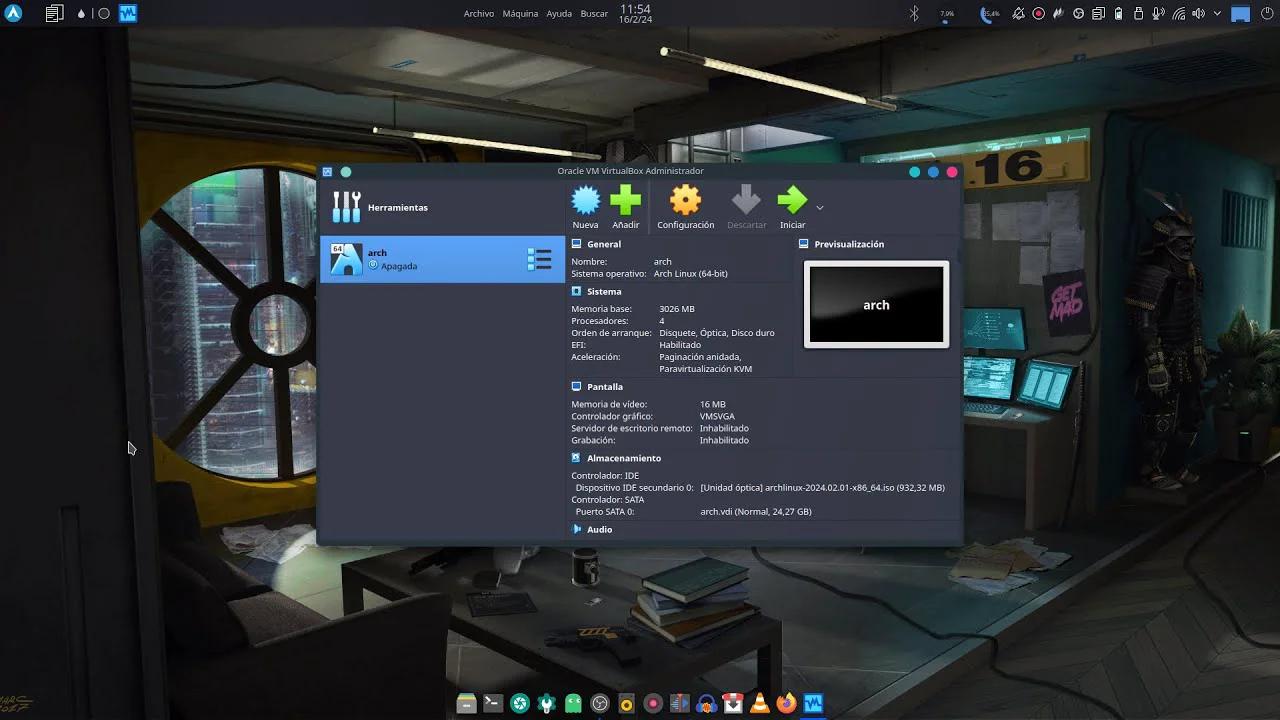
Task: Expand hidden tray icons with the chevron
Action: pos(1216,13)
